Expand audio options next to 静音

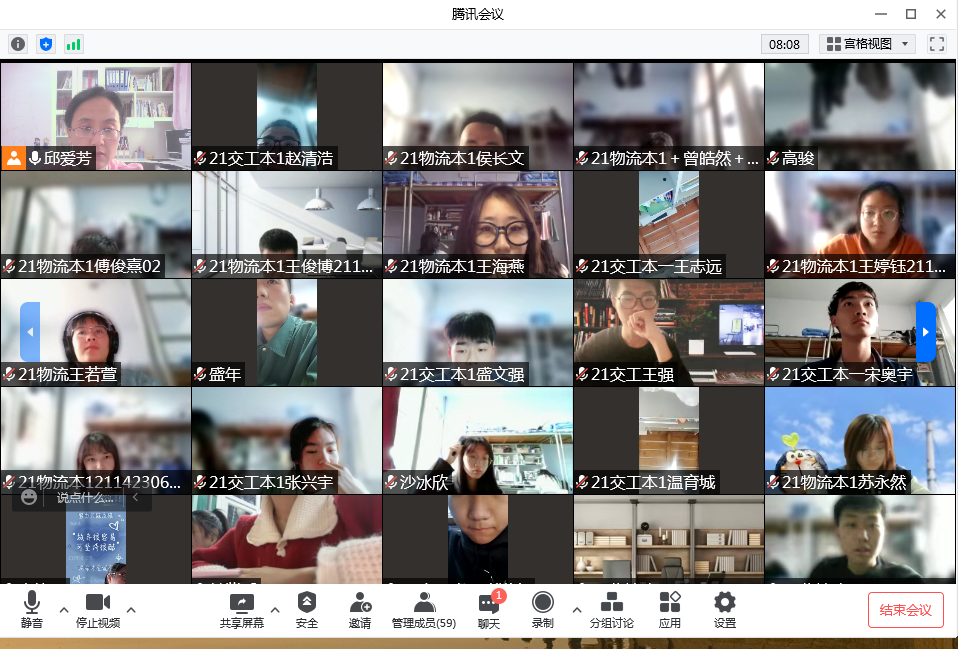pos(64,610)
